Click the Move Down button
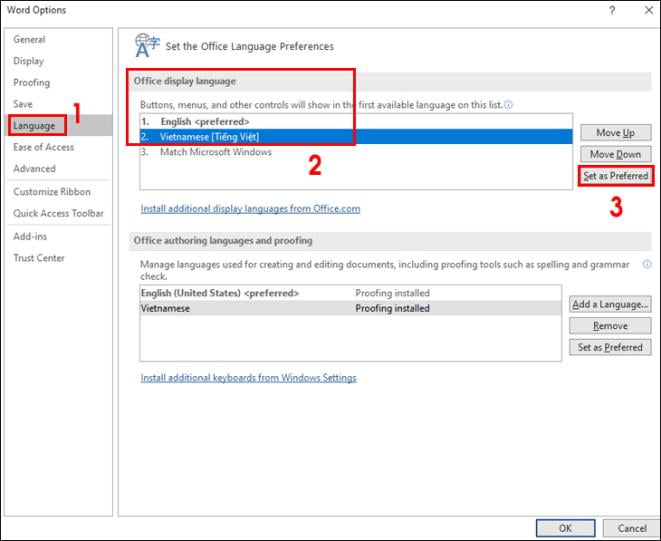Viewport: 661px width, 541px height. [615, 154]
